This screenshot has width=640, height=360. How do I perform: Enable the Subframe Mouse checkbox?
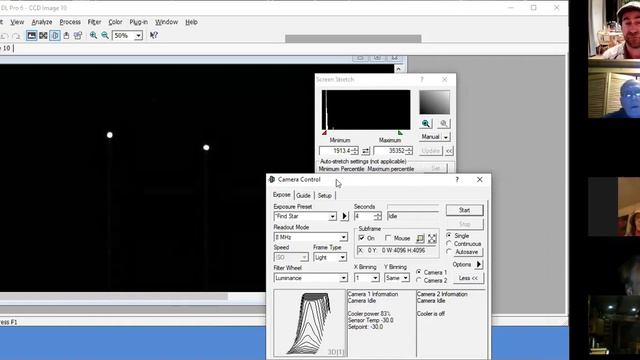point(388,238)
